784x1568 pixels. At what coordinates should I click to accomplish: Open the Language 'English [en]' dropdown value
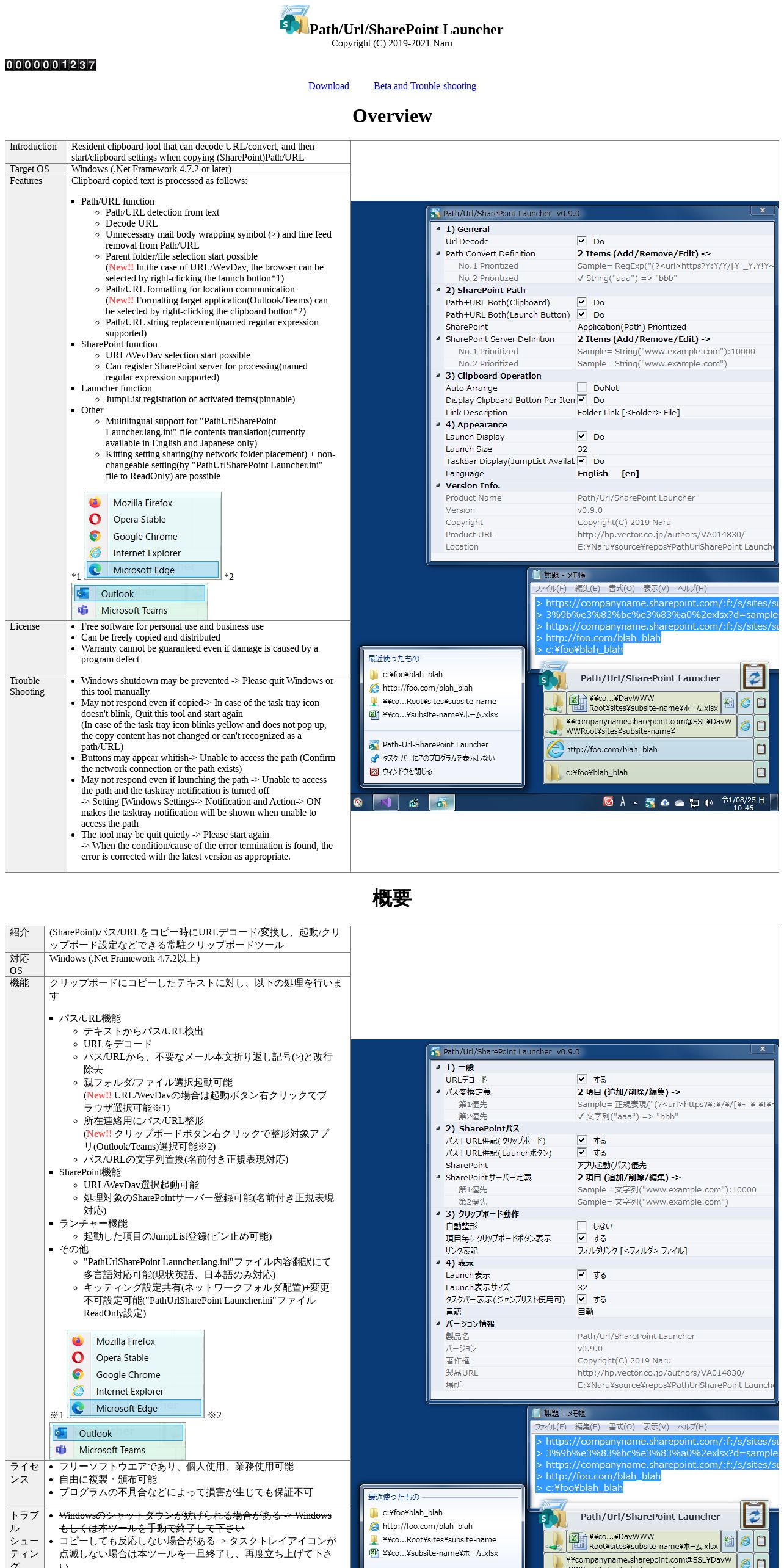[608, 473]
